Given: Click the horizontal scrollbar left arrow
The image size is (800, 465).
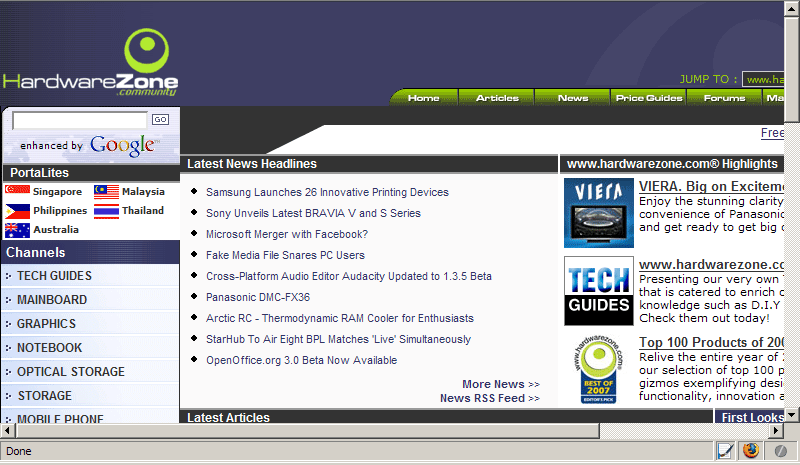Looking at the screenshot, I should [7, 431].
